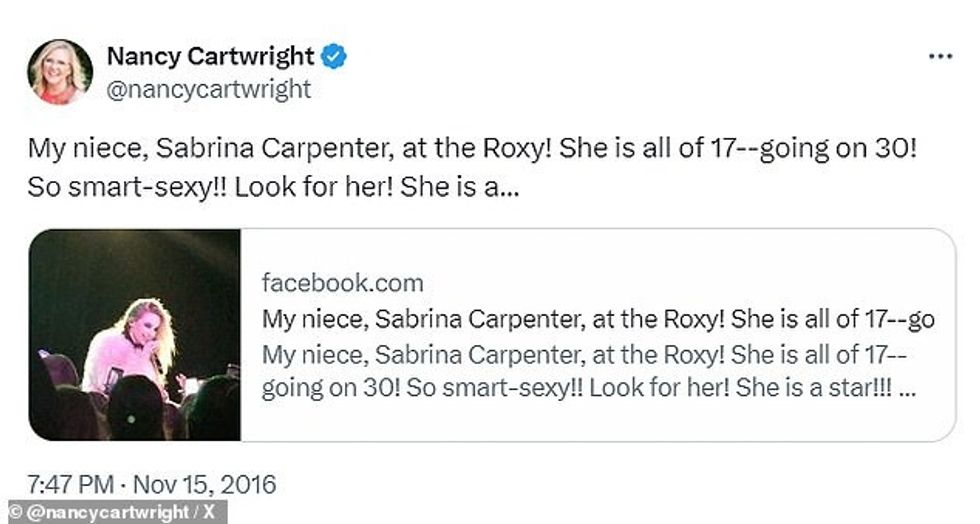Open the concert photo thumbnail in link card
The image size is (980, 524).
(x=135, y=335)
